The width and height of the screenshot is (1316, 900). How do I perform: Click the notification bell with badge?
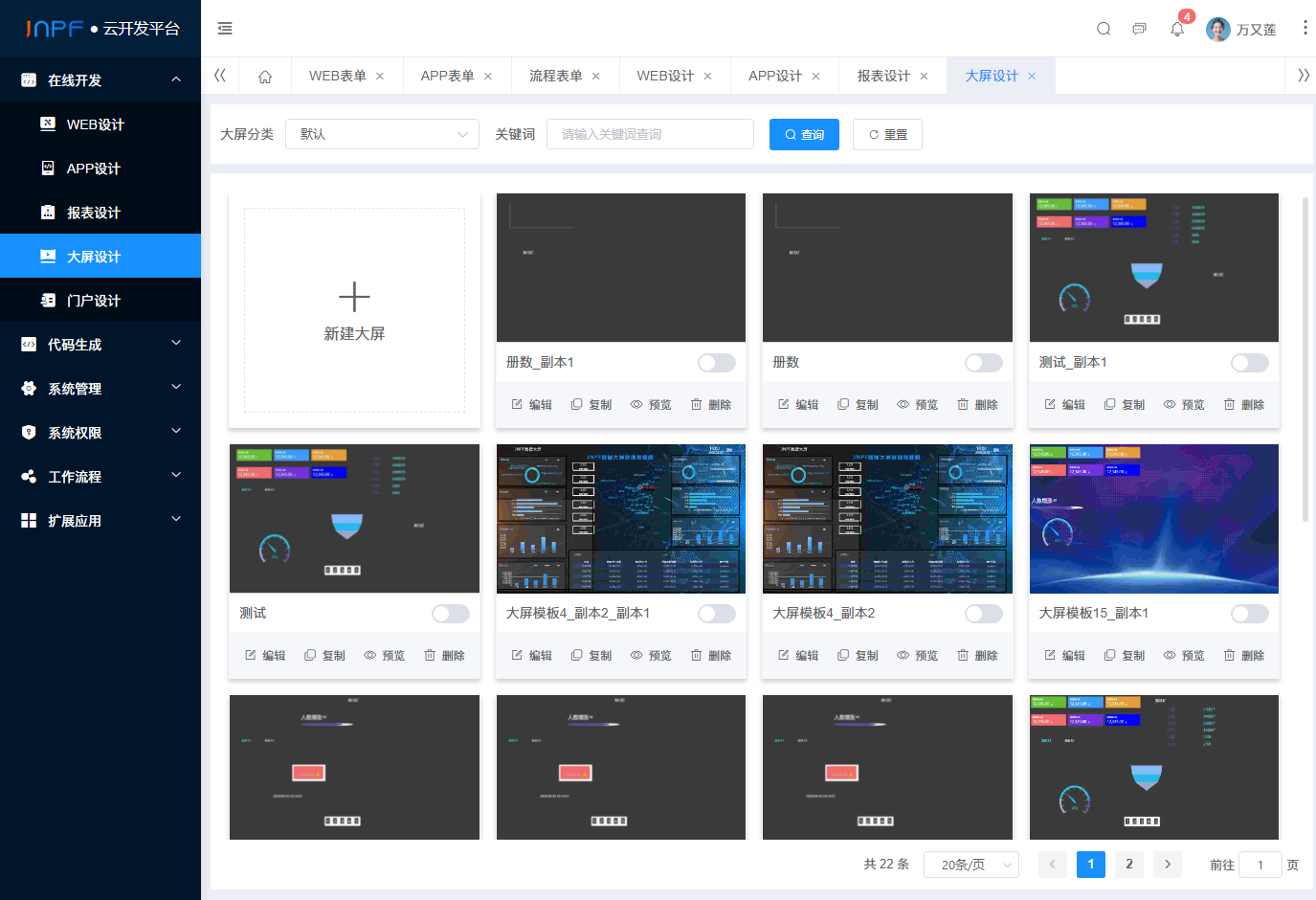pyautogui.click(x=1176, y=30)
